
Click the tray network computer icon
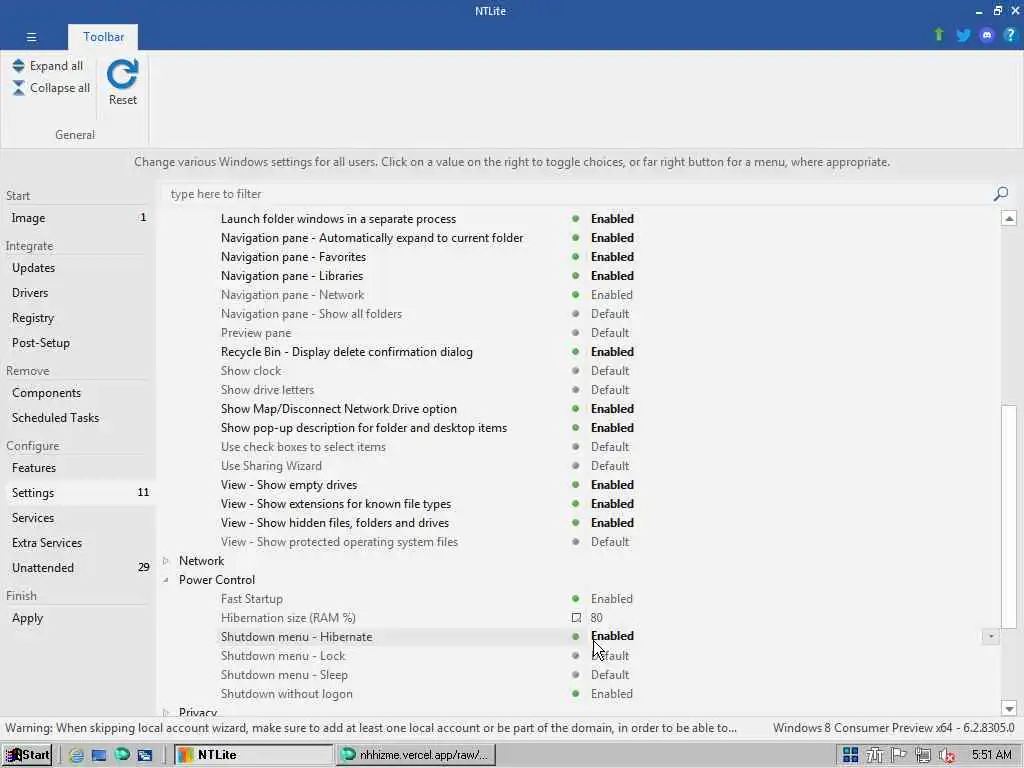tap(922, 755)
